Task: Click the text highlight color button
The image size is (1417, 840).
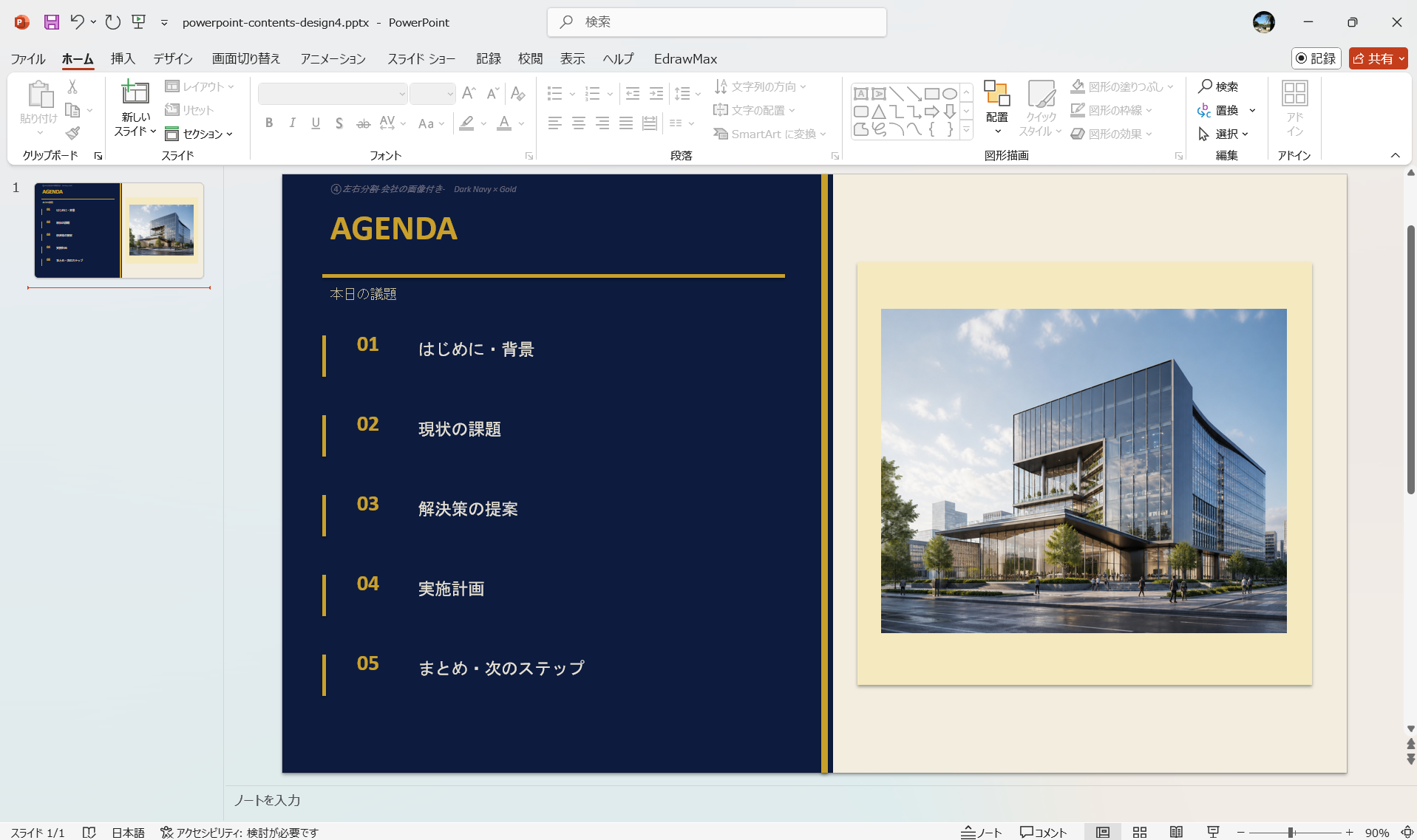Action: 466,123
